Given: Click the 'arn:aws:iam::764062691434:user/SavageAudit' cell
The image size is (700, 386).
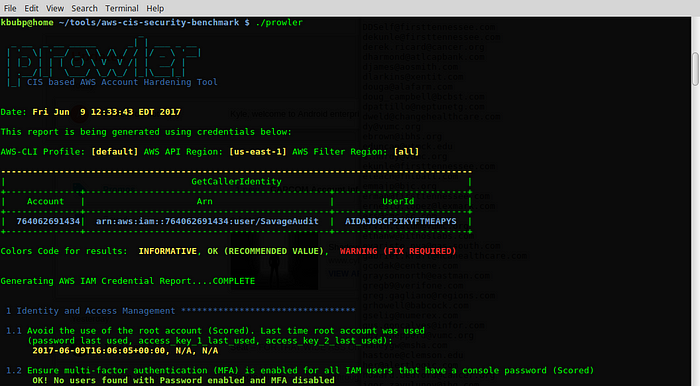Looking at the screenshot, I should point(207,221).
